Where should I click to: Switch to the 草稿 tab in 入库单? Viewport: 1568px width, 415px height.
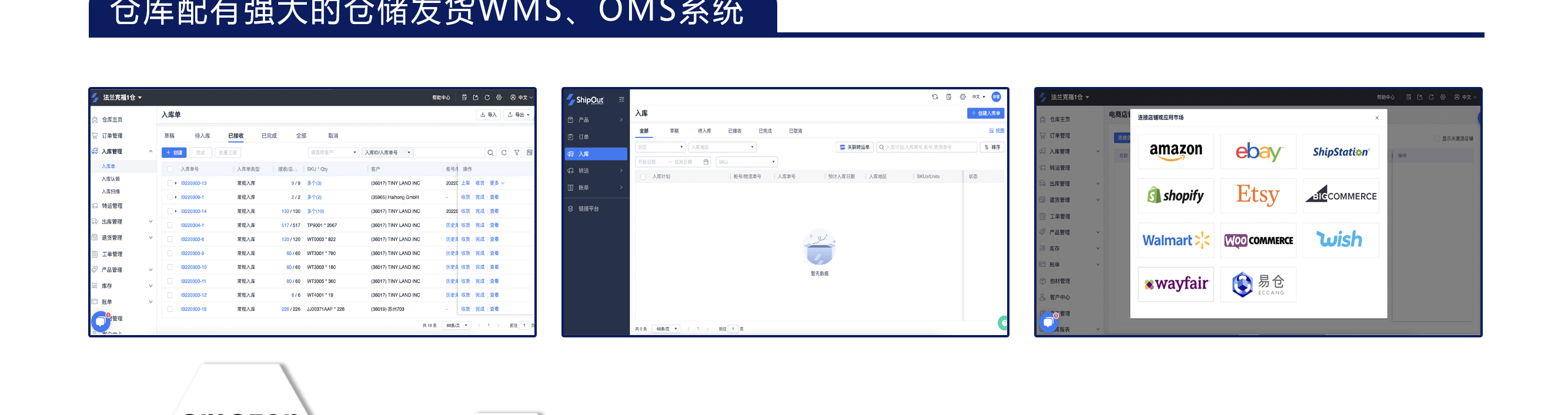(169, 136)
